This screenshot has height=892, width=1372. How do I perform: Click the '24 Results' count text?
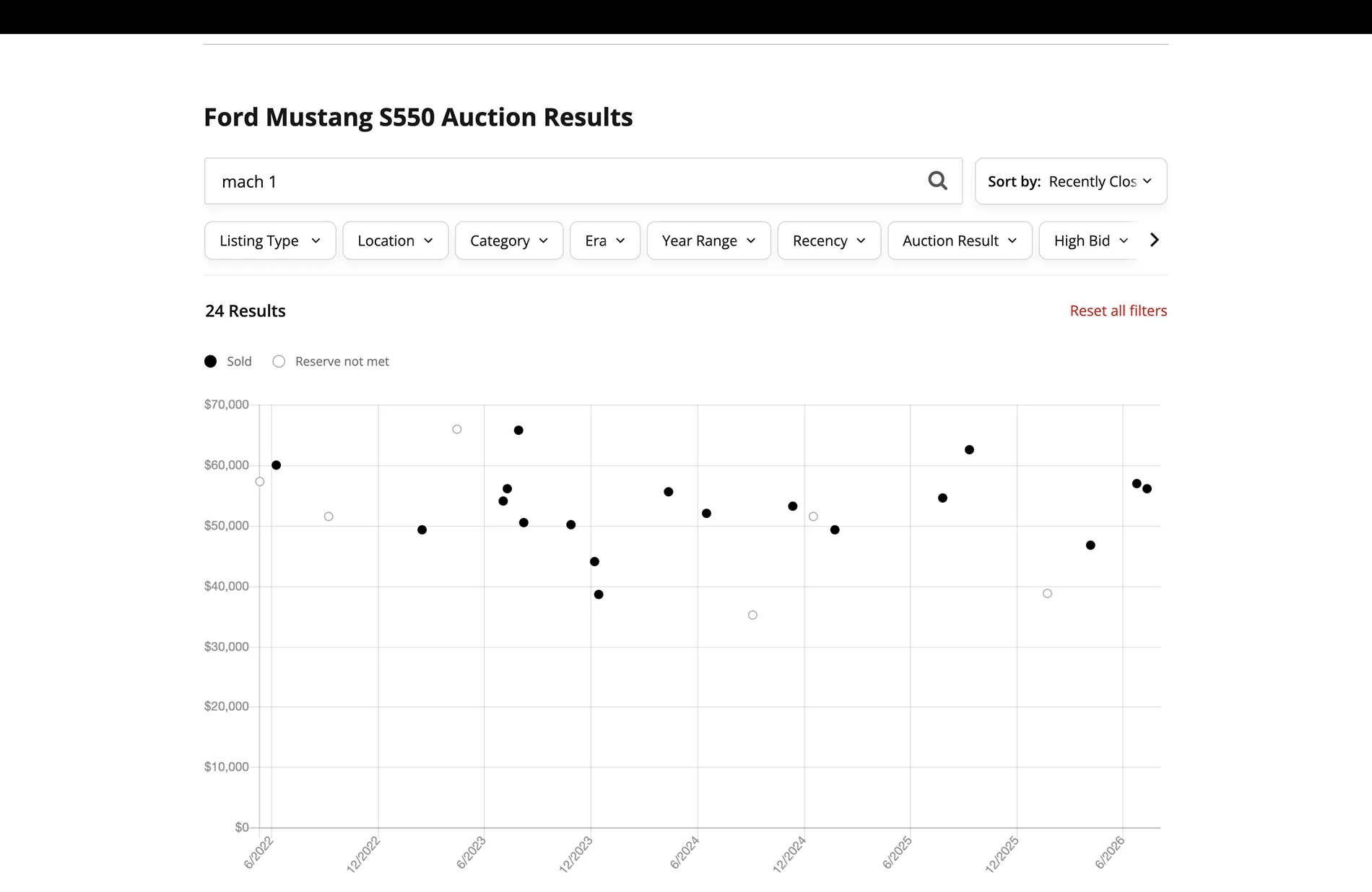[246, 311]
